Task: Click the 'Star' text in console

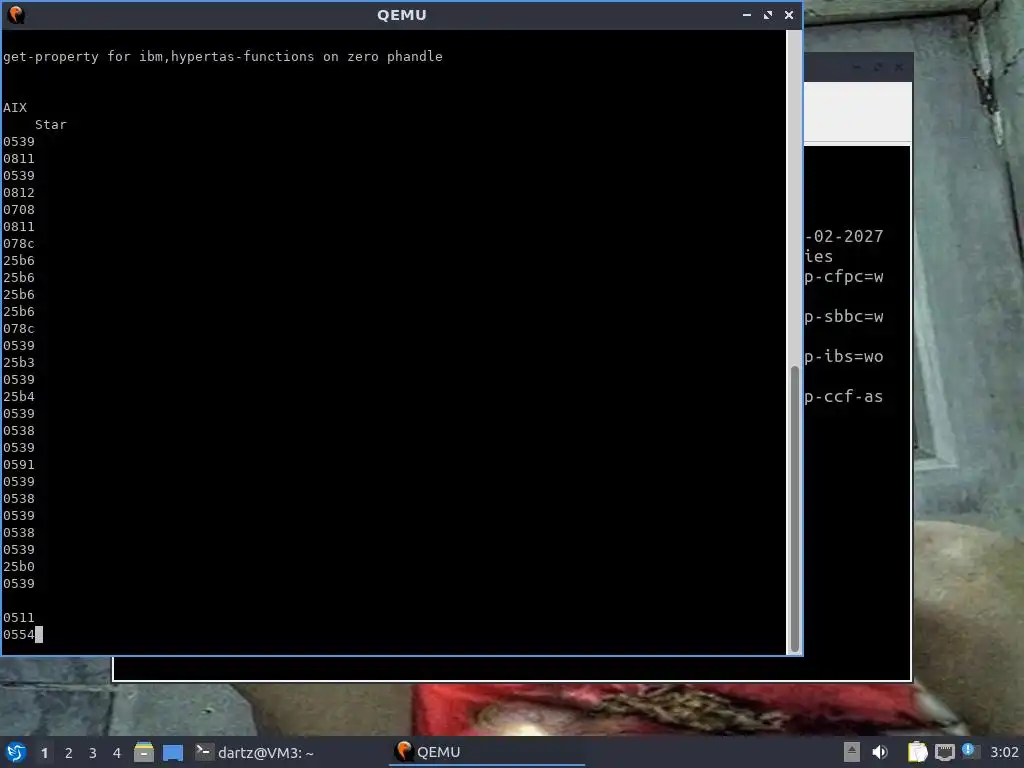Action: 51,125
